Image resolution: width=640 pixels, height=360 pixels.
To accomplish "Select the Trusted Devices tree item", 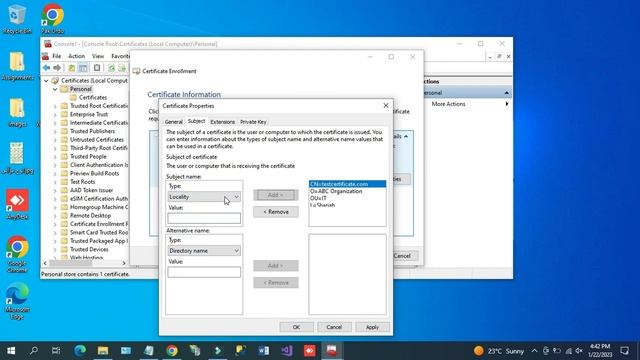I will pyautogui.click(x=89, y=249).
